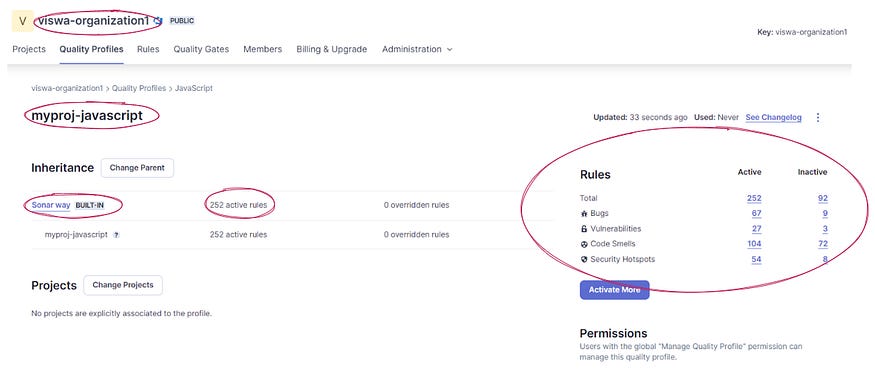Click viswa-organization1 in the breadcrumb

67,88
